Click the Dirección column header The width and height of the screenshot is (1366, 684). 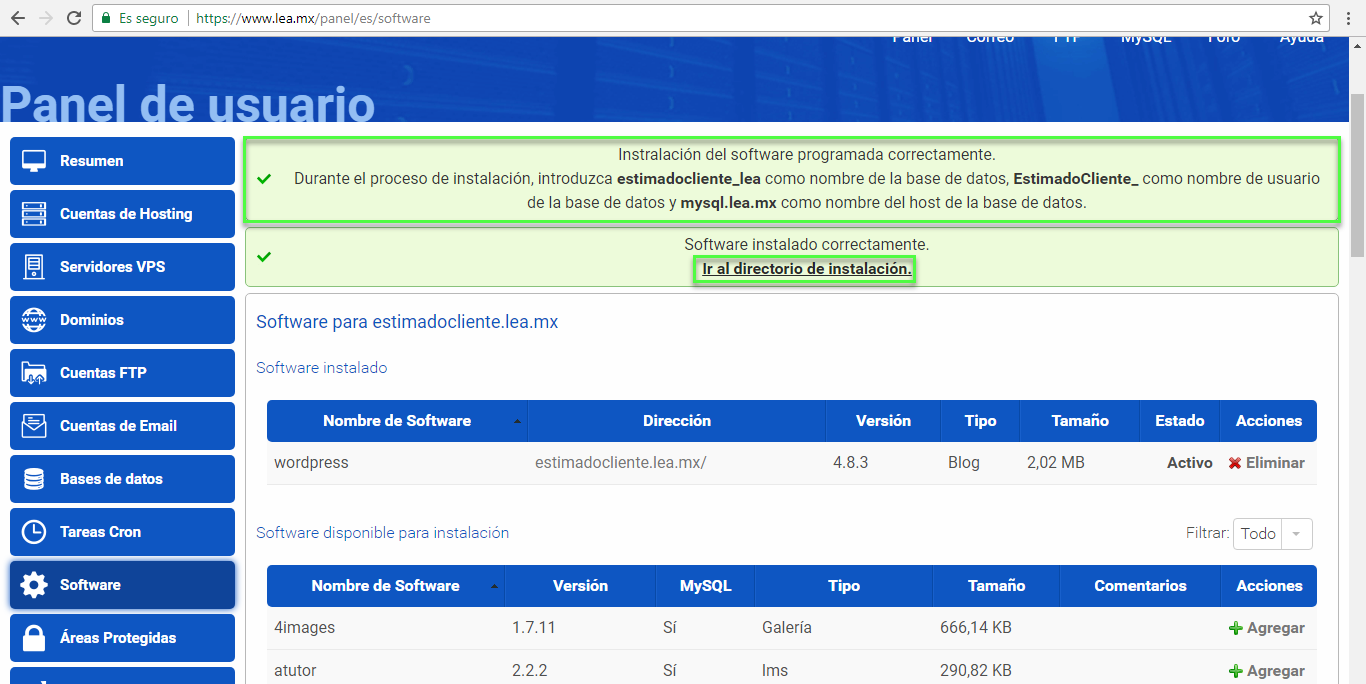[677, 421]
